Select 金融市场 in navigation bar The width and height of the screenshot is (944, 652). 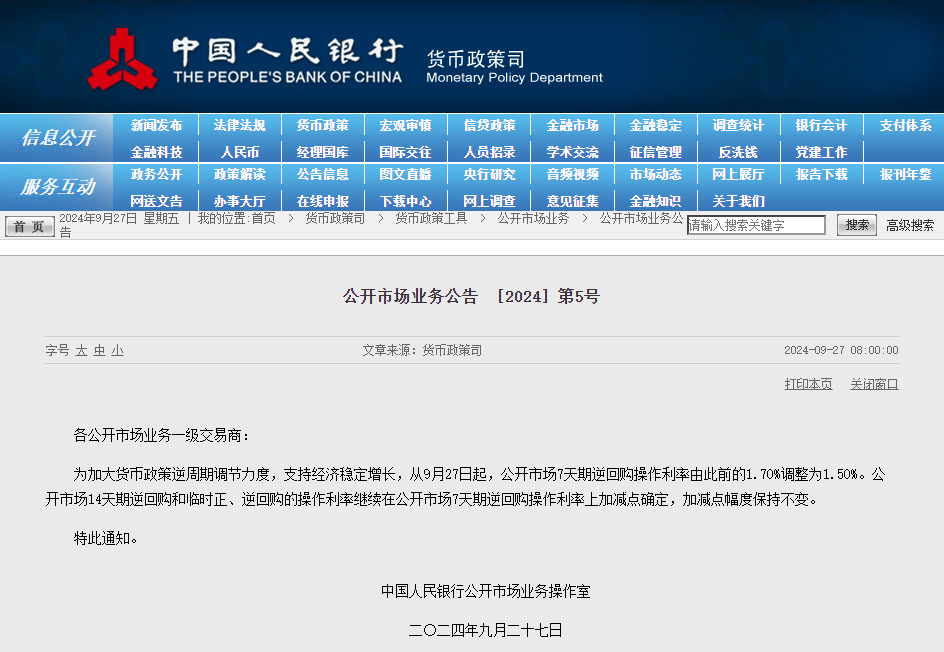572,125
